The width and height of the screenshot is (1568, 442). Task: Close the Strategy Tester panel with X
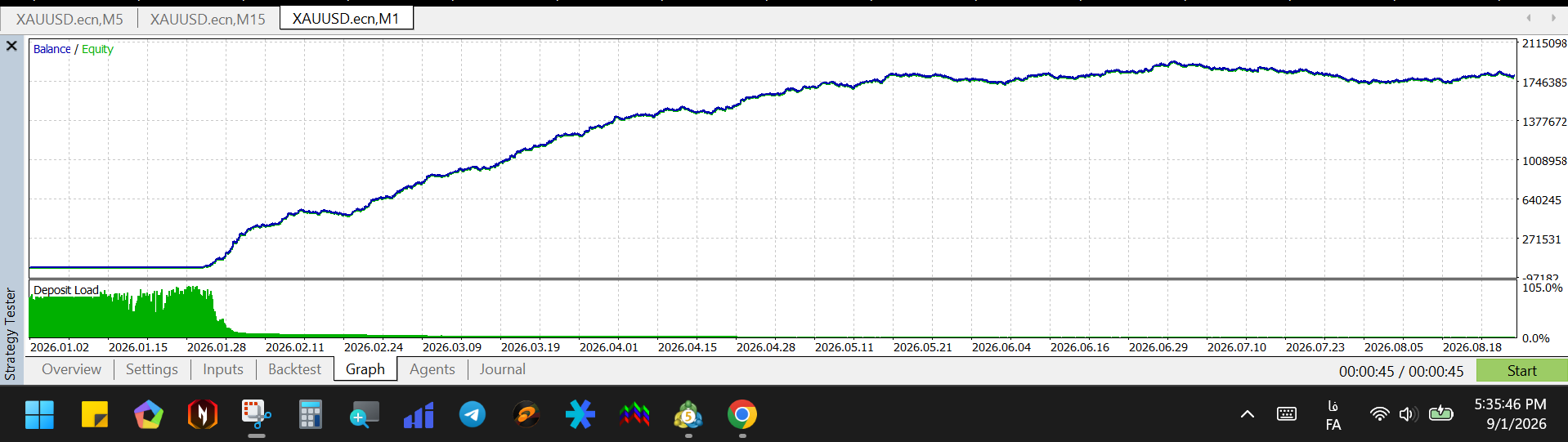(11, 46)
